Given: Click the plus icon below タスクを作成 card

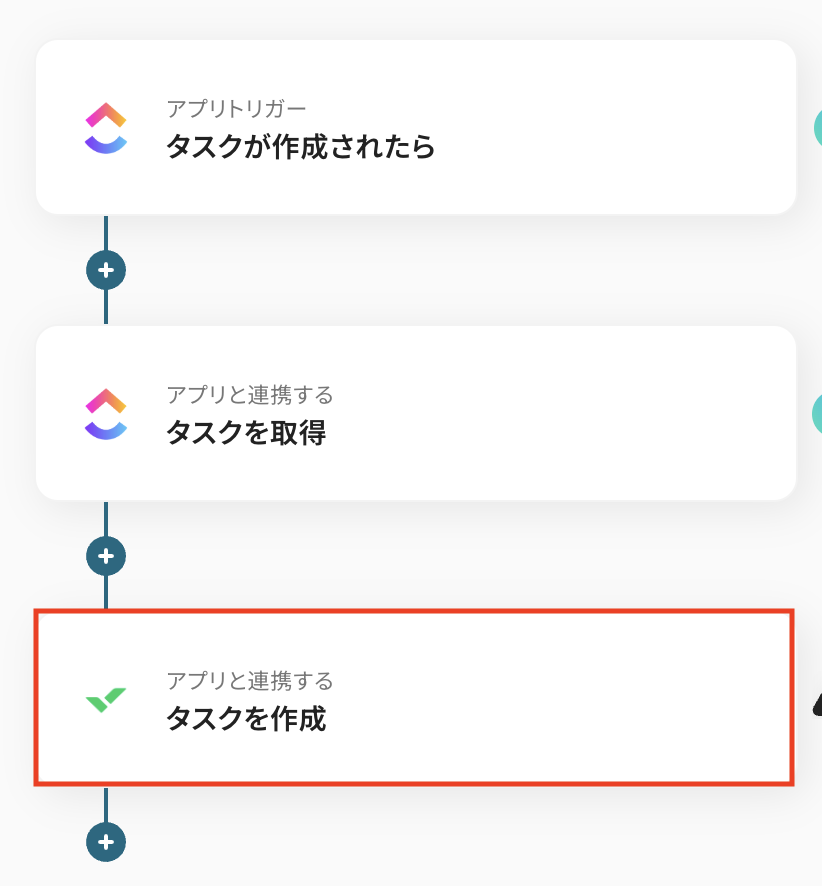Looking at the screenshot, I should tap(106, 841).
